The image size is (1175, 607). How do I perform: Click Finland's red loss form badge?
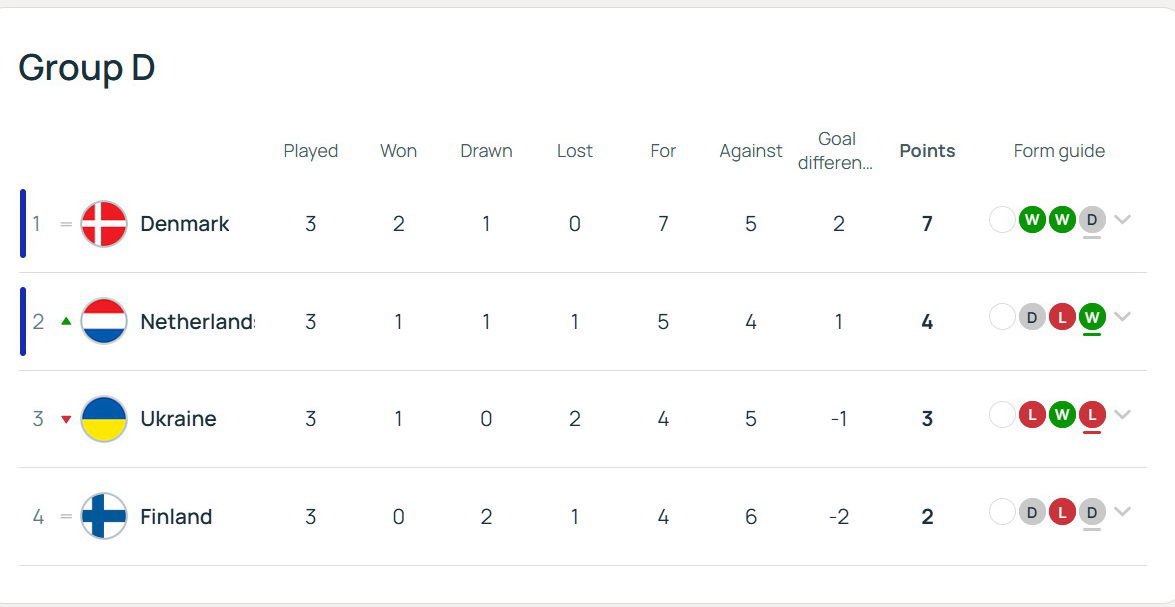(x=1062, y=512)
